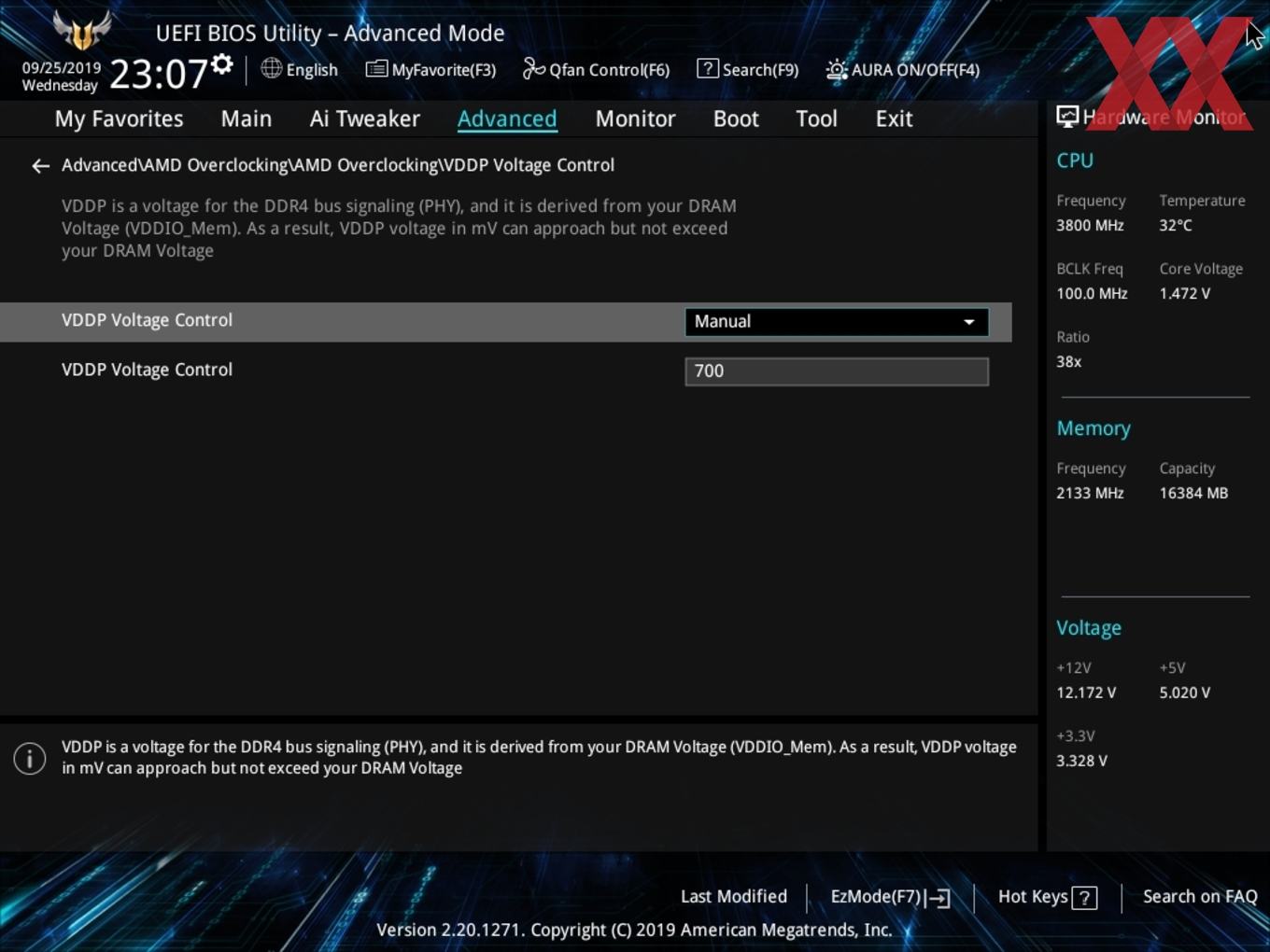Screen dimensions: 1270x952
Task: Click the Qfan Control fan icon
Action: tap(533, 68)
